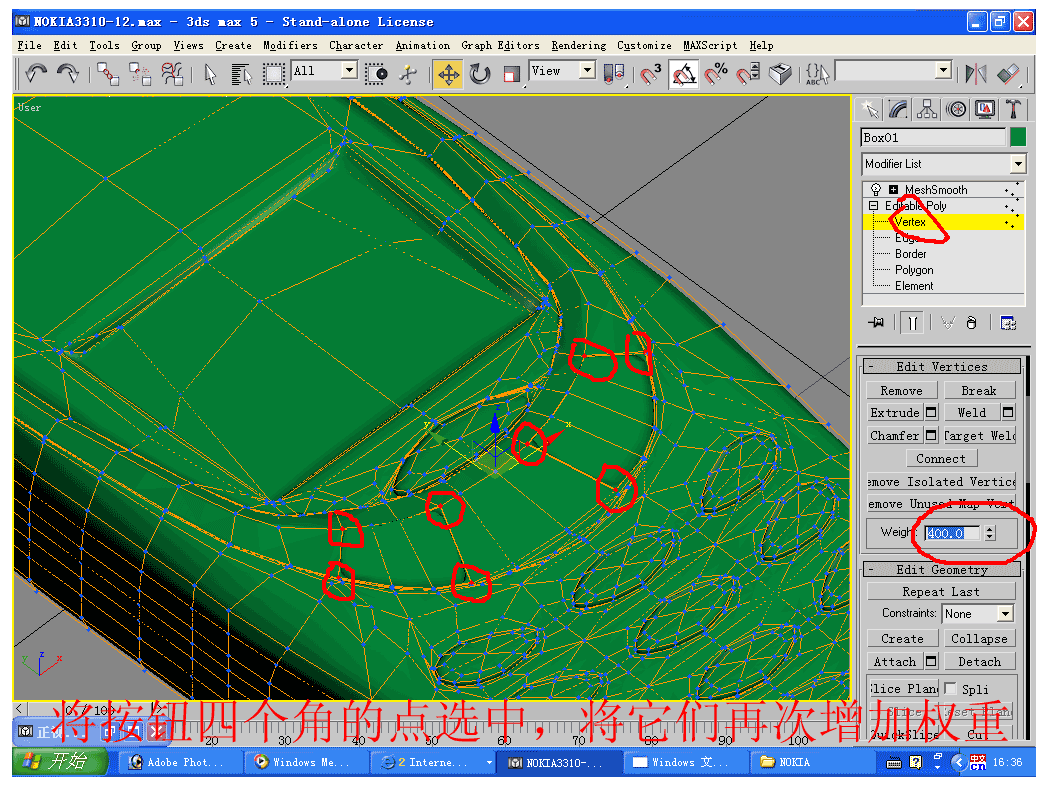Open the Display command panel tab
The image size is (1049, 787).
tap(985, 109)
